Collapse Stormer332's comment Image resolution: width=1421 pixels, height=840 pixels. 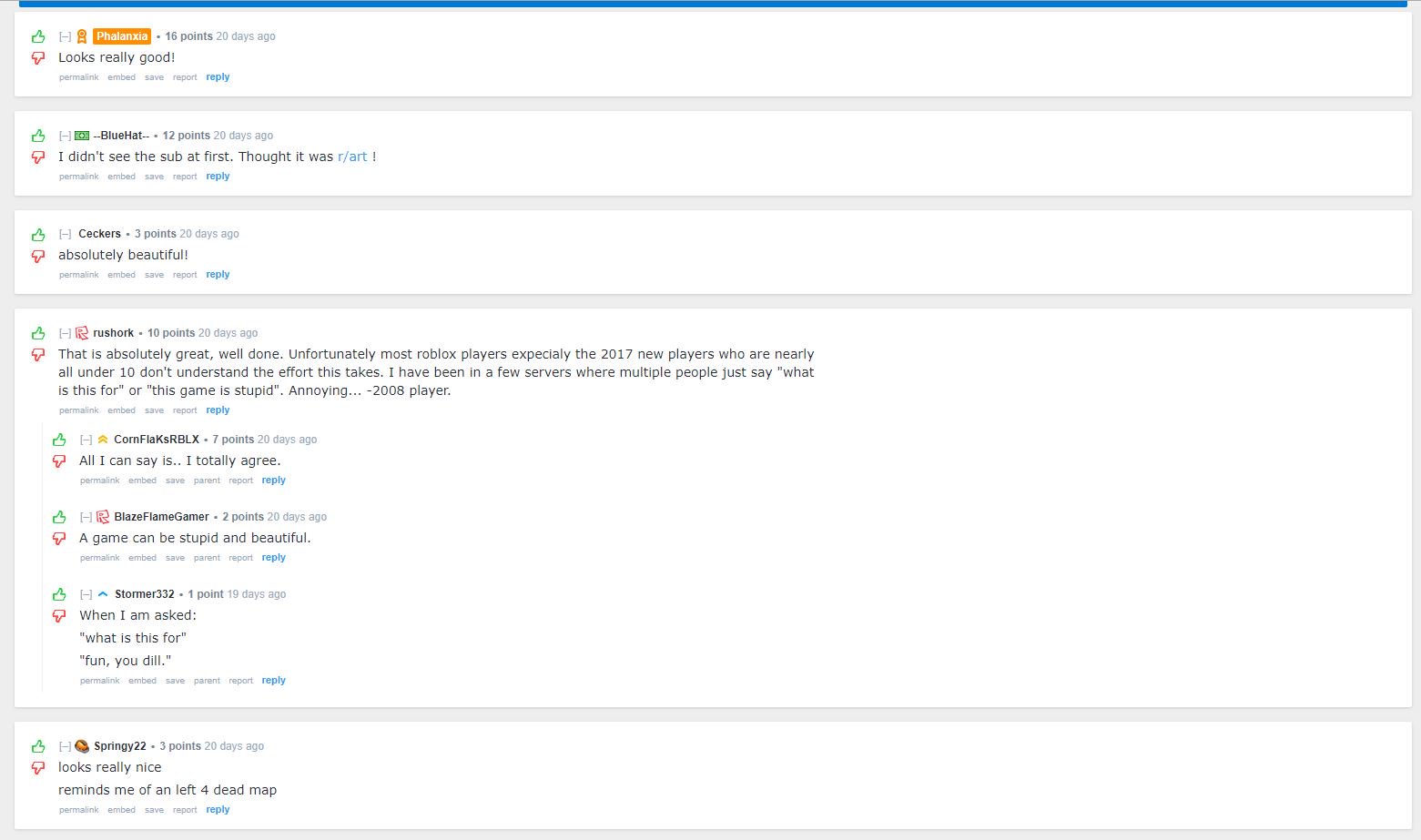coord(86,593)
